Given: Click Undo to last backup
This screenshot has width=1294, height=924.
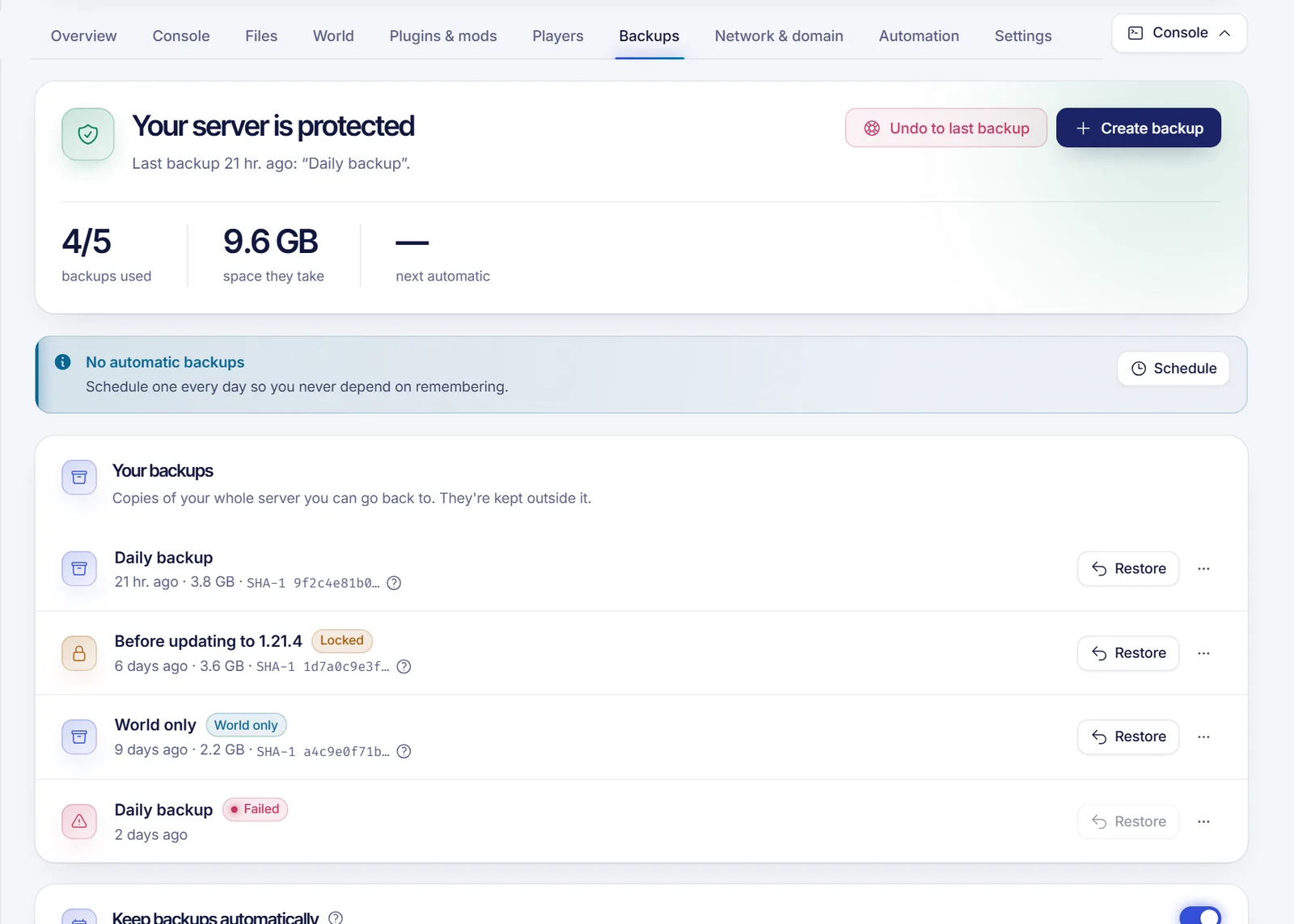Looking at the screenshot, I should (946, 128).
